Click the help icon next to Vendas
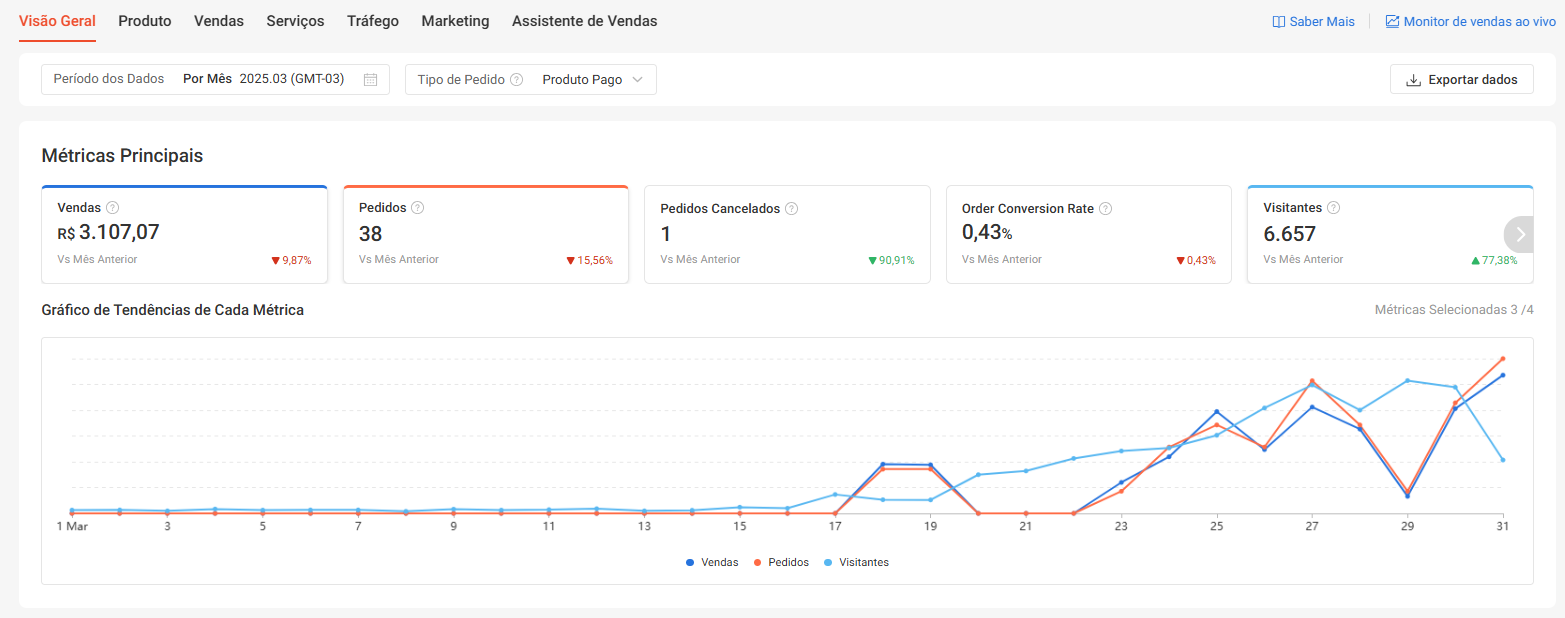The height and width of the screenshot is (618, 1565). (x=113, y=208)
